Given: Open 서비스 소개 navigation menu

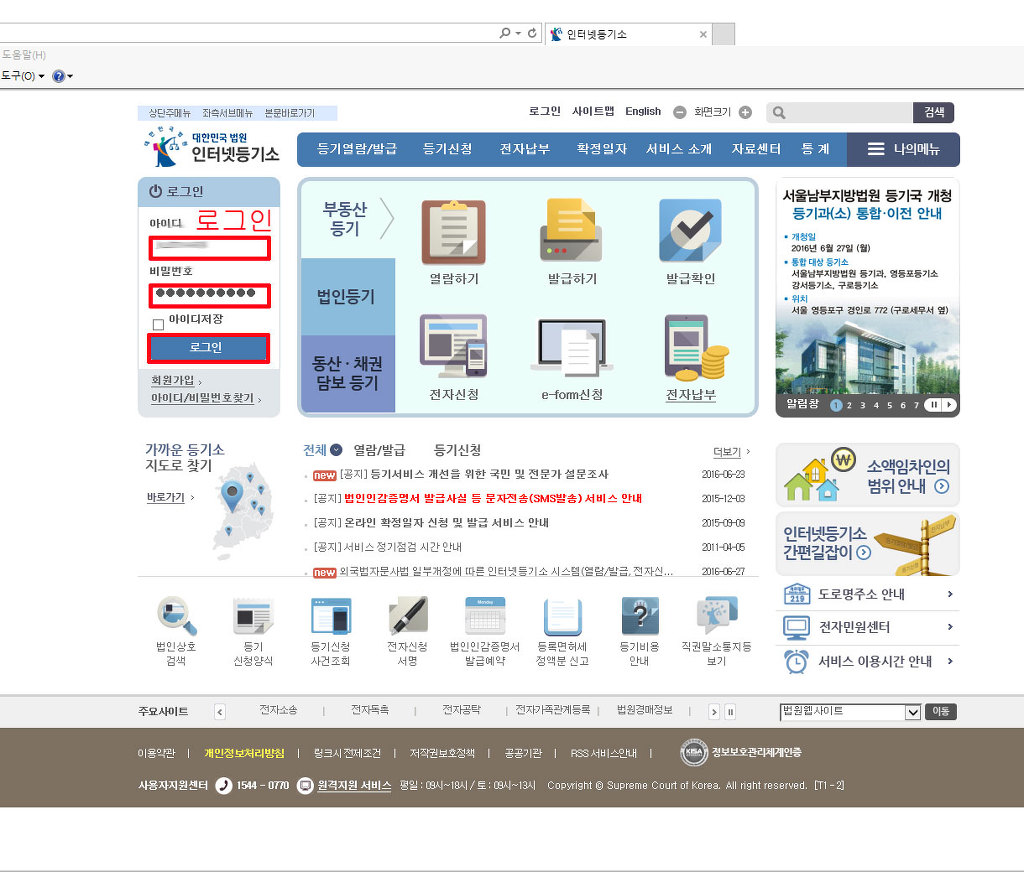Looking at the screenshot, I should [679, 149].
